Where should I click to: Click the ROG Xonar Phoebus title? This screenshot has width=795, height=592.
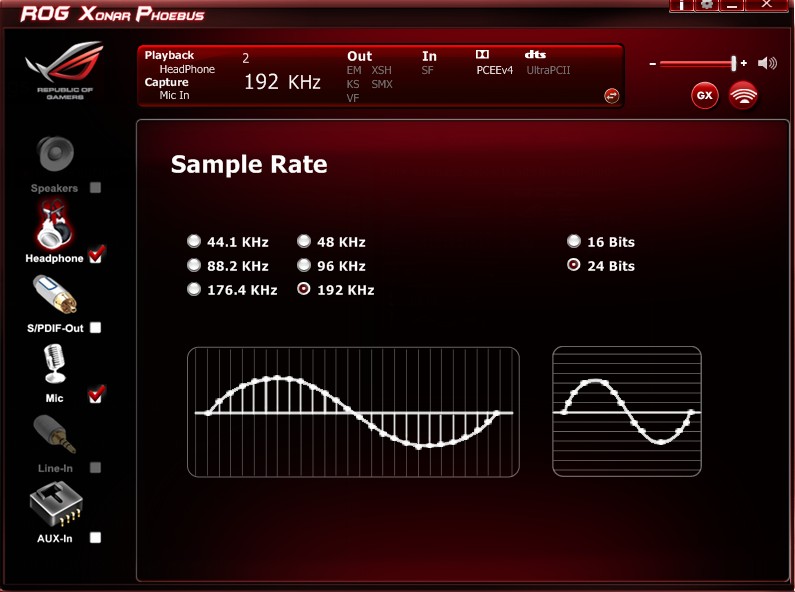[x=112, y=14]
